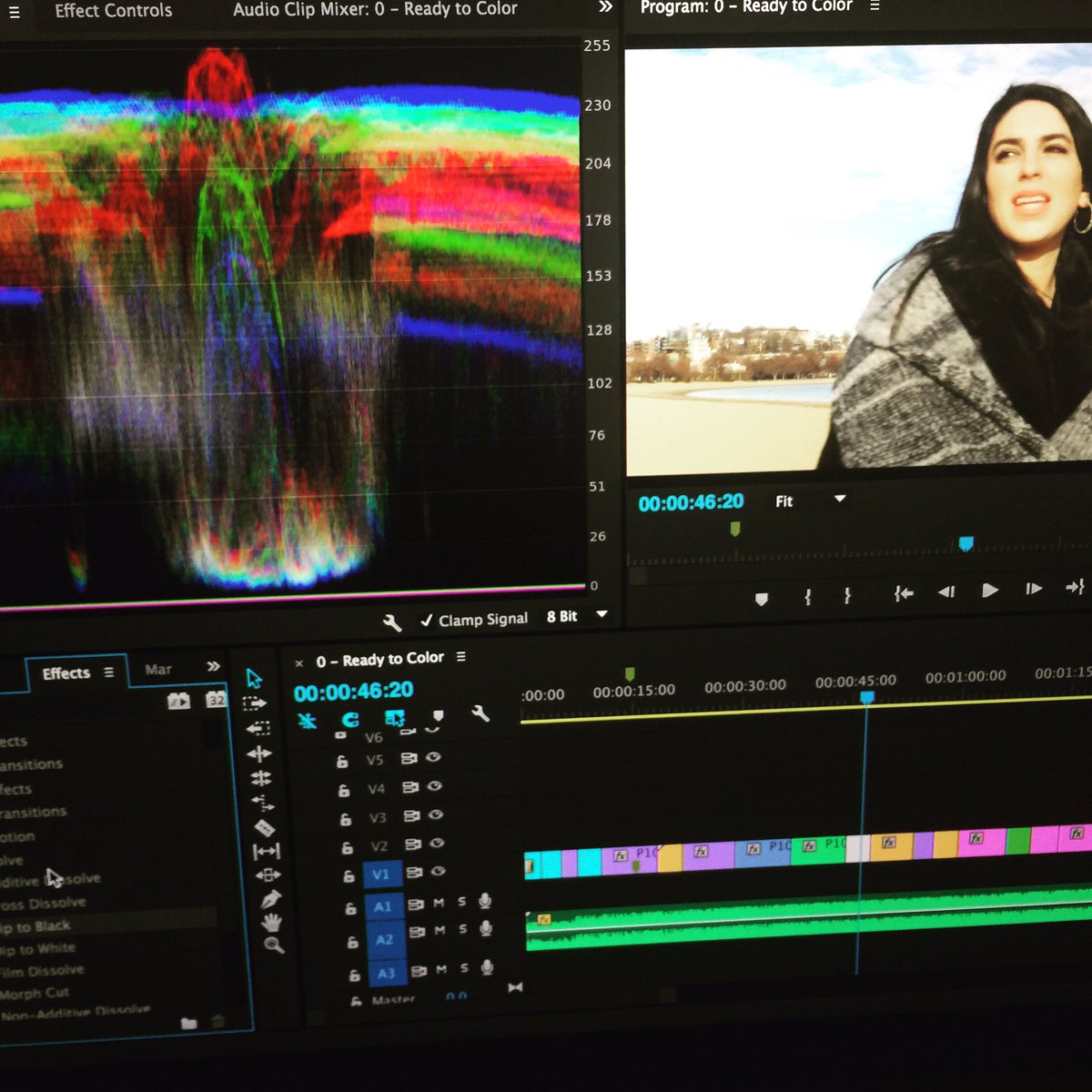Step forward one frame
This screenshot has height=1092, width=1092.
1034,589
